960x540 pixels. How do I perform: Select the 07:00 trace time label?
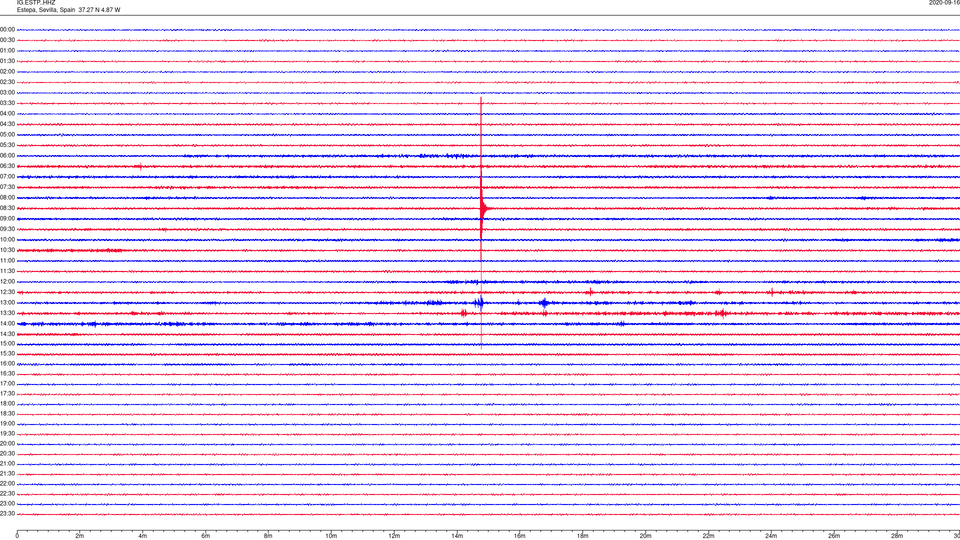[x=7, y=176]
